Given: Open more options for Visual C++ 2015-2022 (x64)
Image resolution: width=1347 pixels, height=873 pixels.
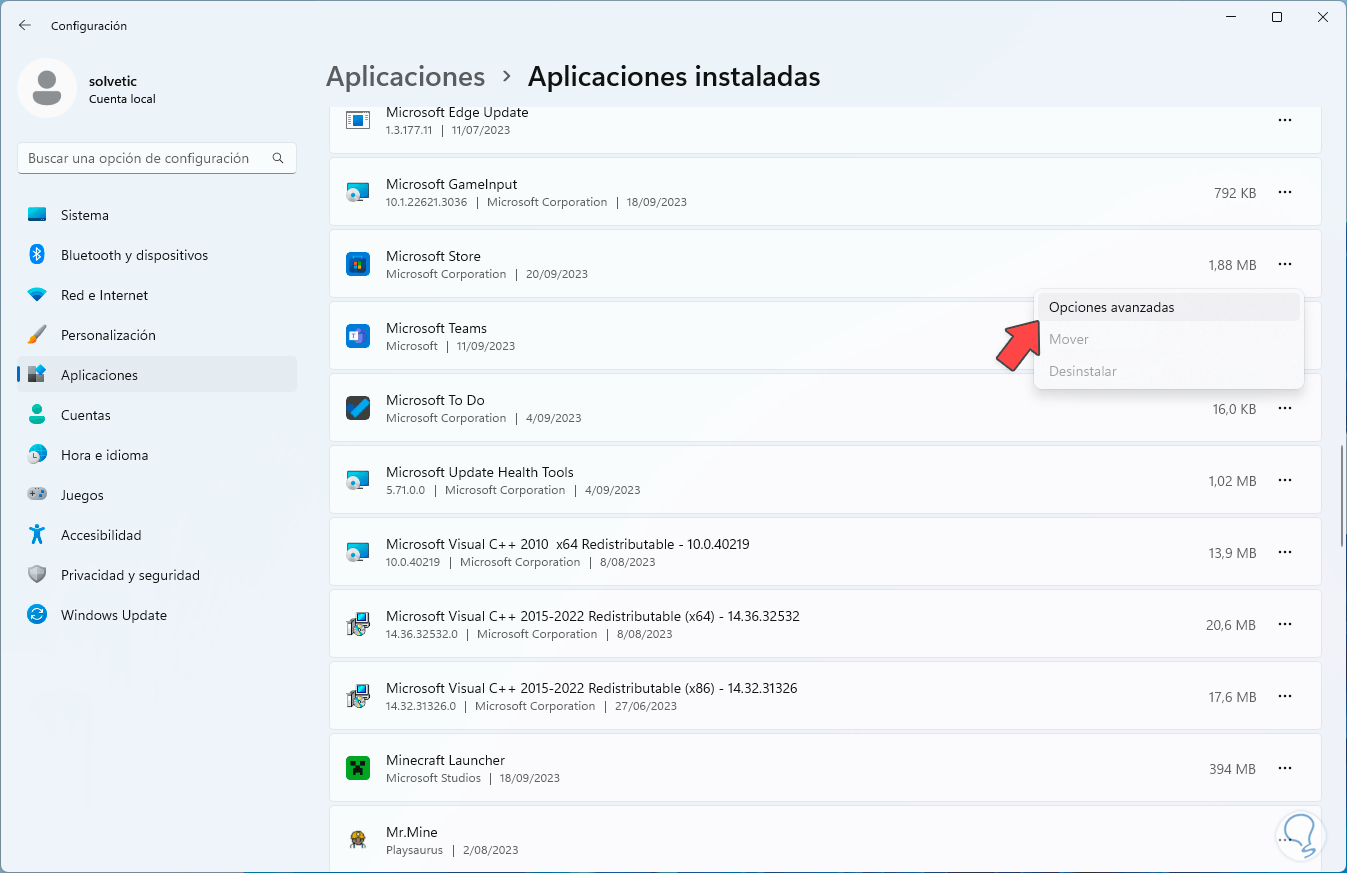Looking at the screenshot, I should pos(1285,624).
